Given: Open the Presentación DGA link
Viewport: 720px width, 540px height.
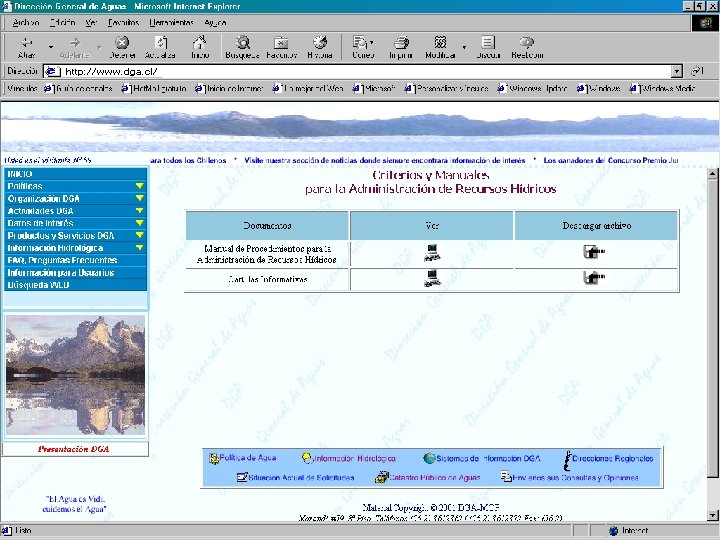Looking at the screenshot, I should (x=73, y=449).
